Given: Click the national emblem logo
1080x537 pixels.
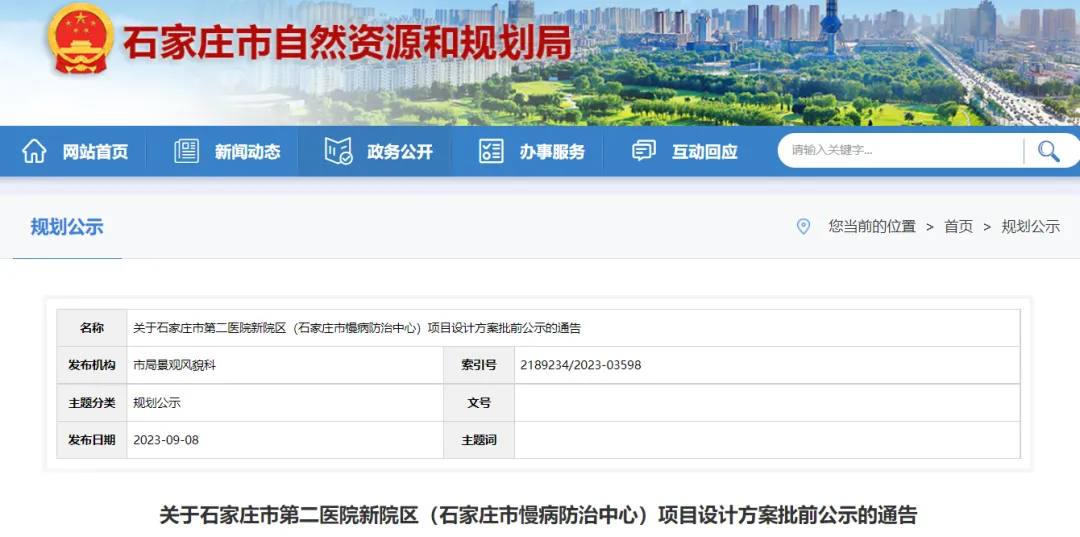Looking at the screenshot, I should pos(81,38).
